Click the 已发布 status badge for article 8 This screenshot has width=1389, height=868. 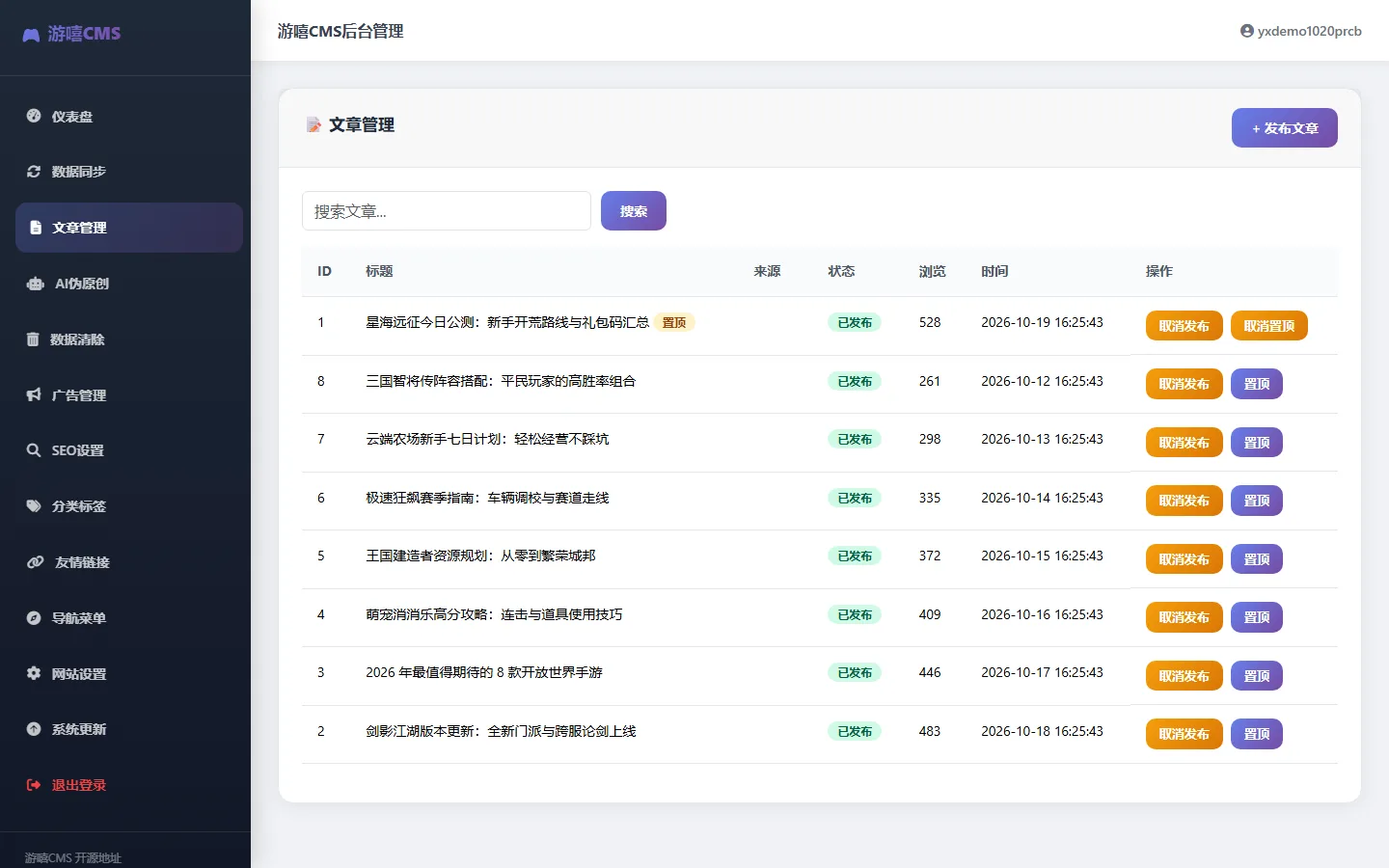pyautogui.click(x=855, y=381)
